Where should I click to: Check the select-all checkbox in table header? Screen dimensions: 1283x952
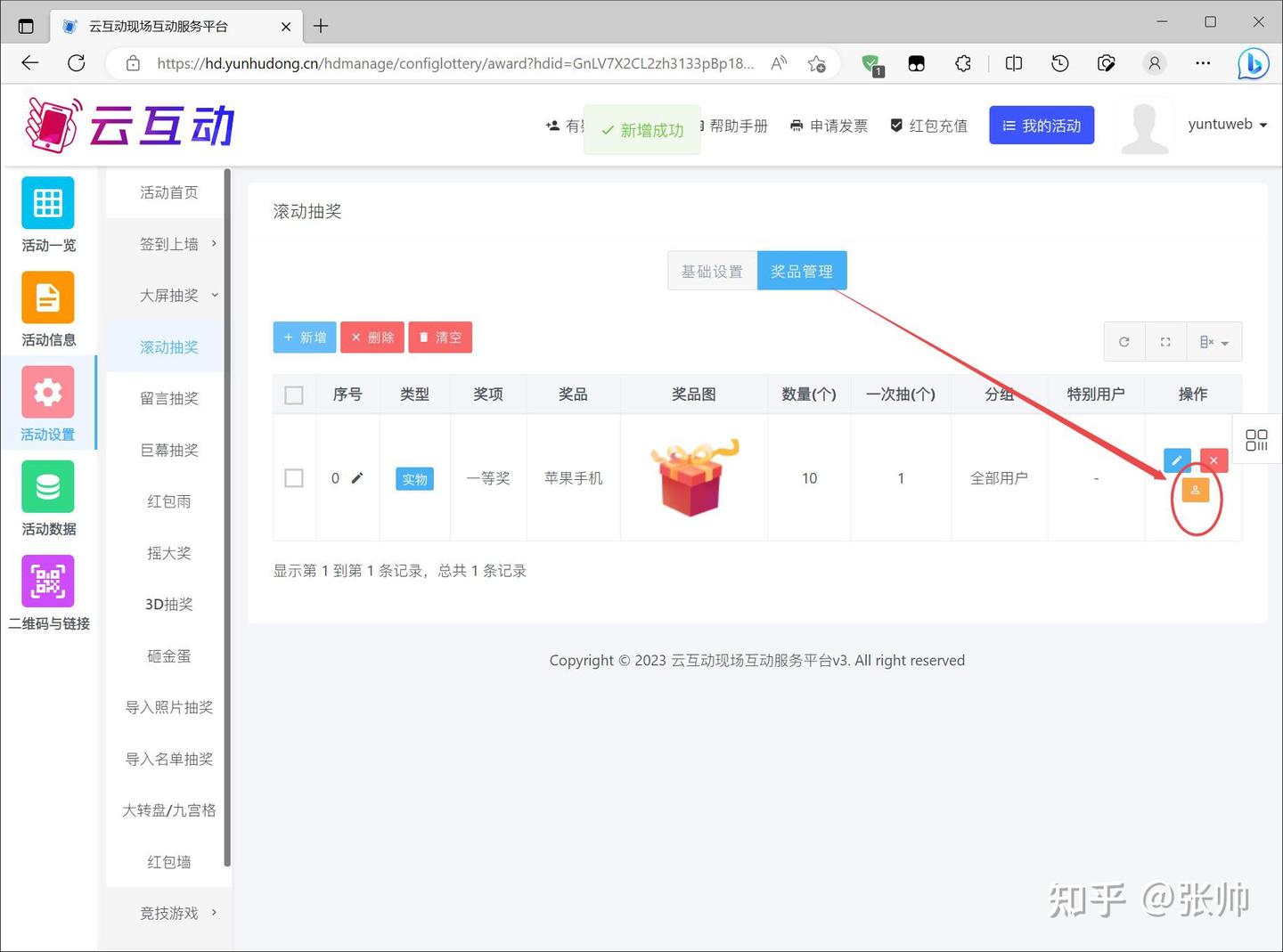pos(294,395)
